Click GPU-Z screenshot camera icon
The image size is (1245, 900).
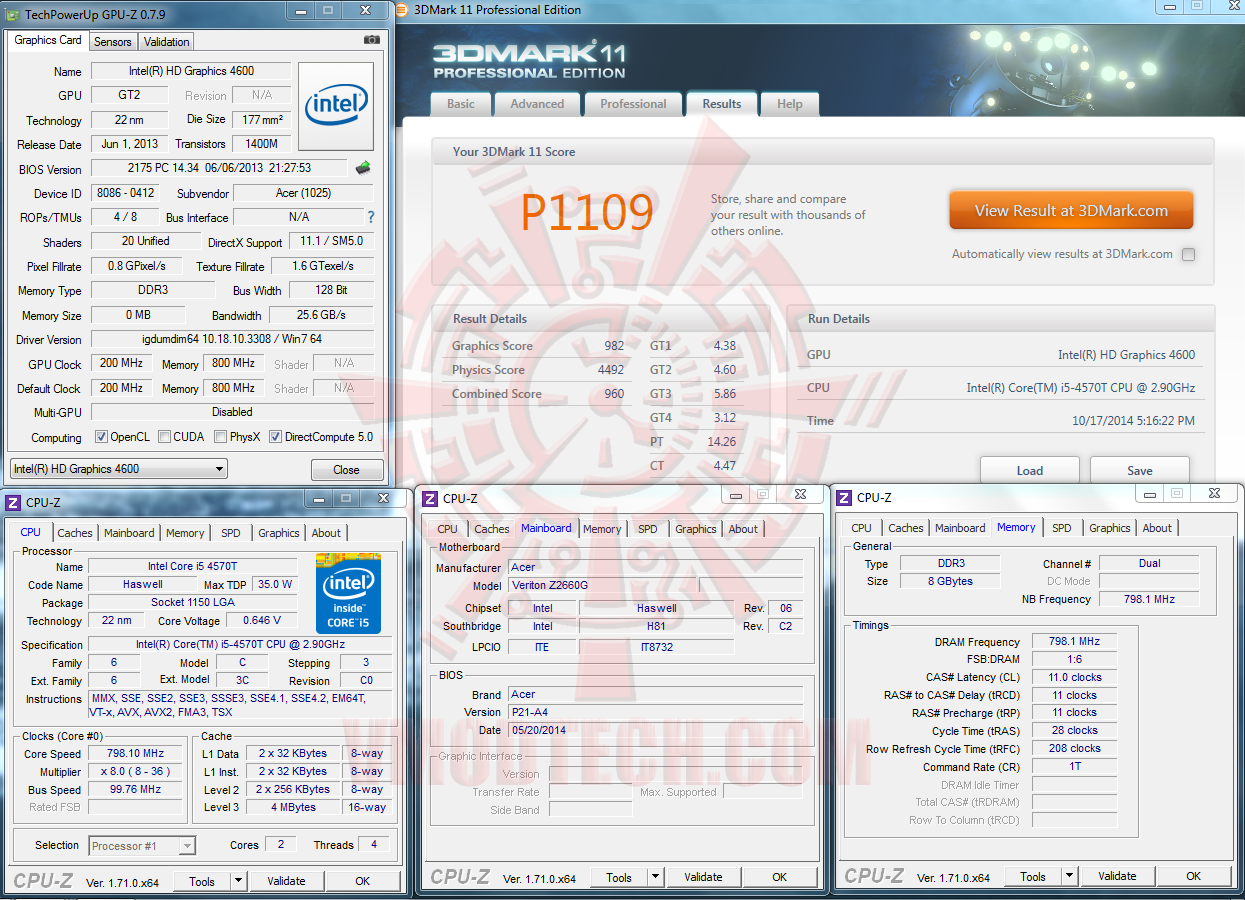pyautogui.click(x=372, y=40)
